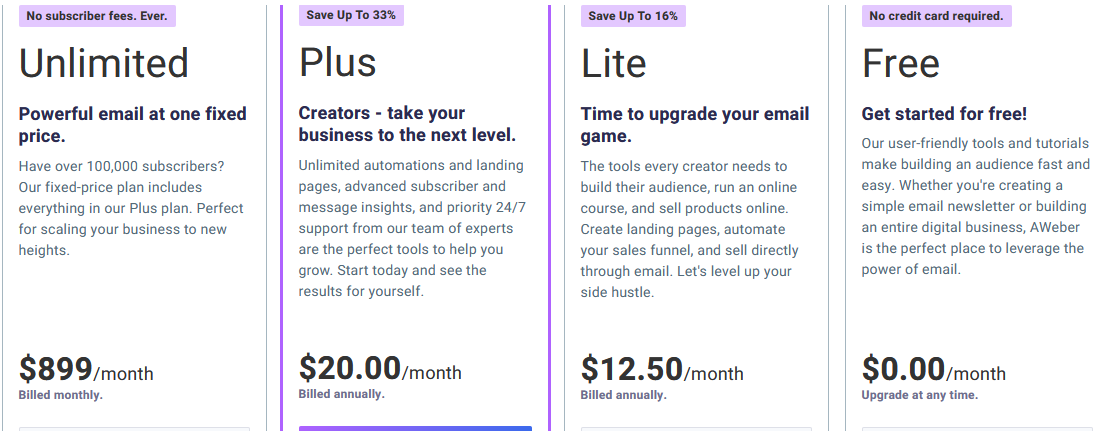
Task: Click the $0.00/month price
Action: [934, 370]
